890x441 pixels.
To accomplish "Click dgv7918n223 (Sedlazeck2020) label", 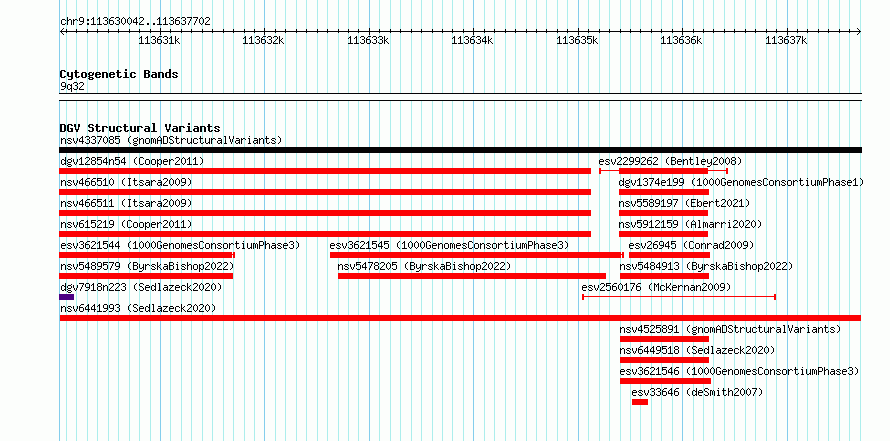I will [x=141, y=287].
